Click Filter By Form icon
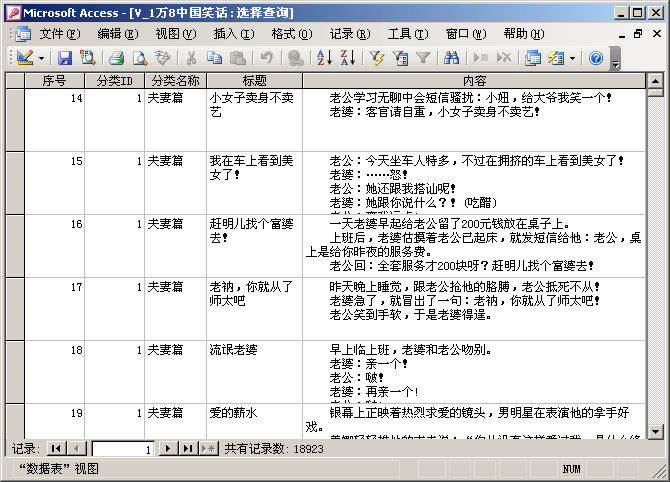Screen dimensions: 670x482 click(x=400, y=58)
